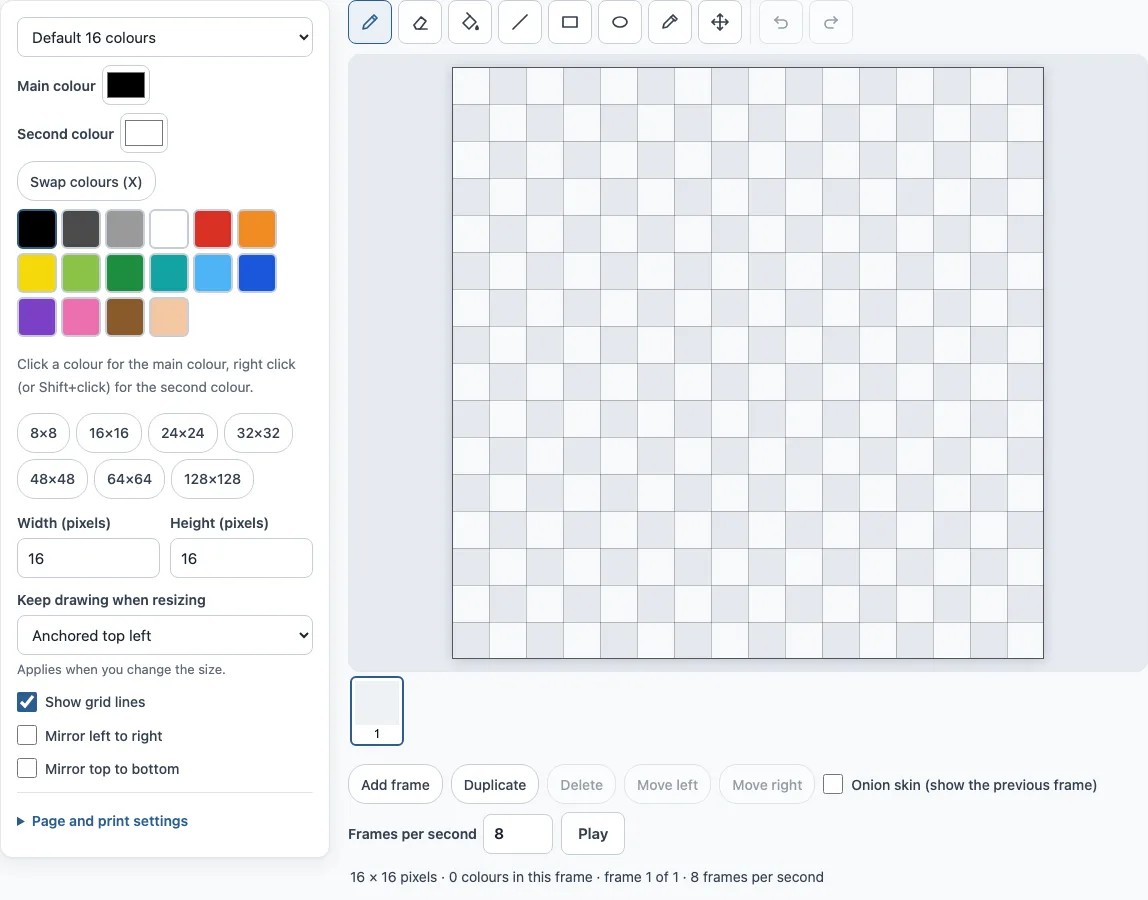Select the Eraser tool
This screenshot has height=900, width=1148.
click(x=420, y=23)
